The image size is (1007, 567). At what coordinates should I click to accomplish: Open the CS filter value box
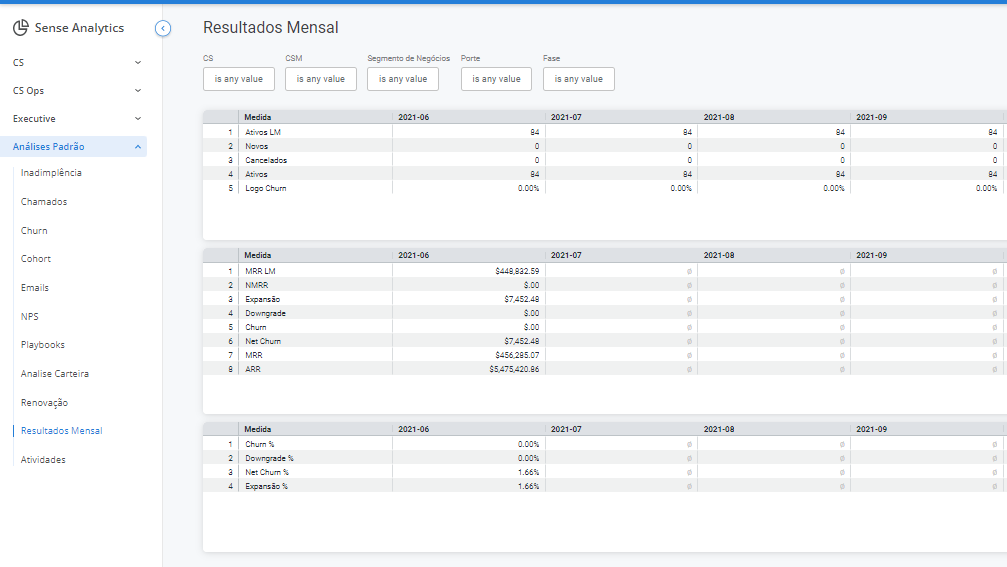coord(239,79)
